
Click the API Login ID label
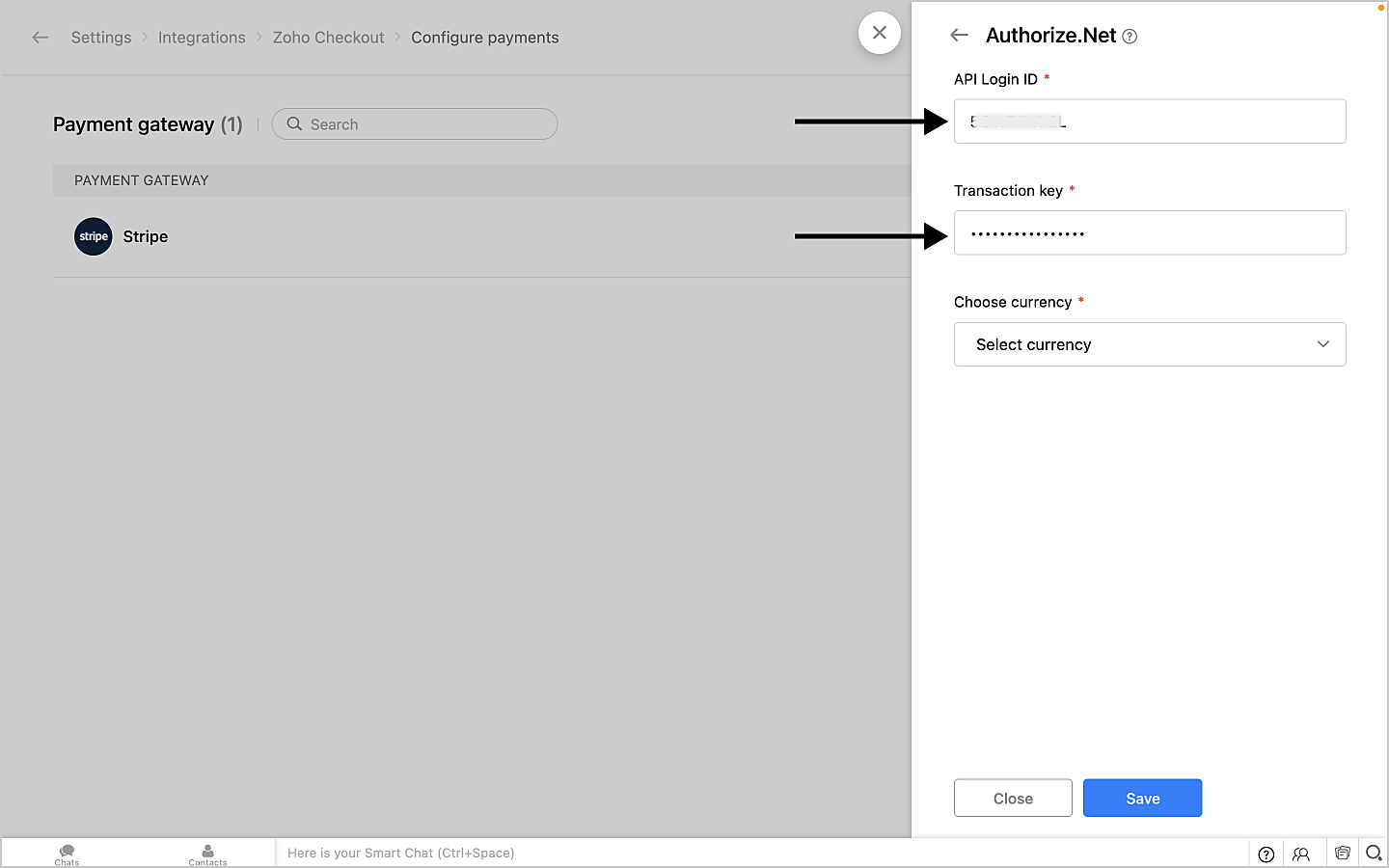pos(995,79)
